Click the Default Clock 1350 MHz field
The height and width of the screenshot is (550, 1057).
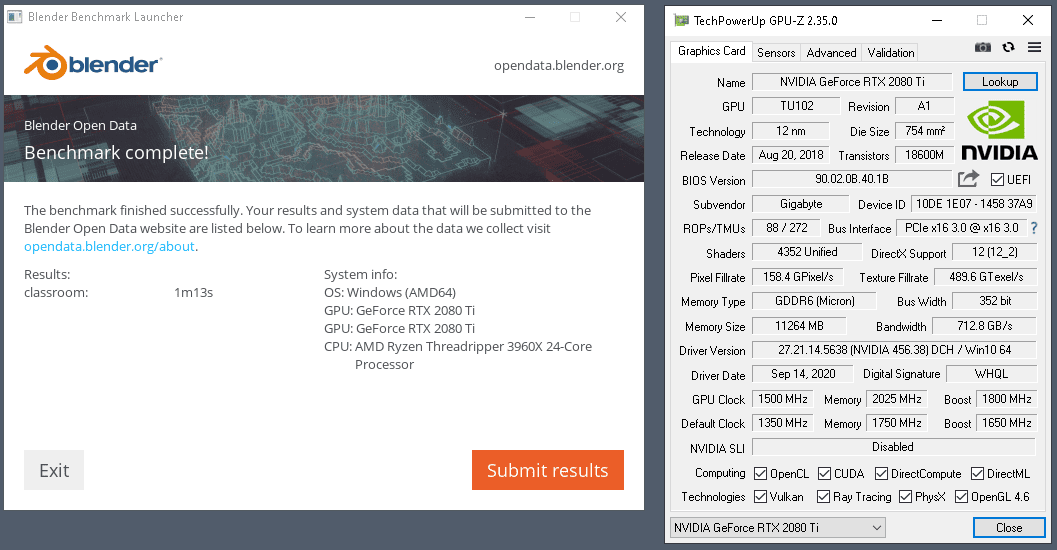(x=783, y=423)
